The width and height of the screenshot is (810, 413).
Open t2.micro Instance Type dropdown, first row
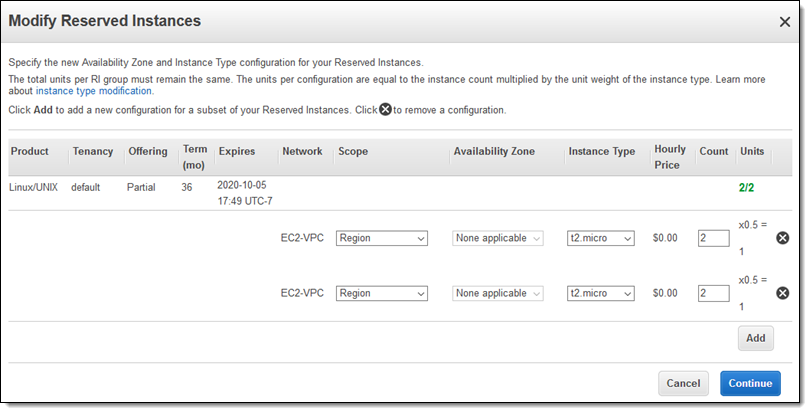coord(600,238)
